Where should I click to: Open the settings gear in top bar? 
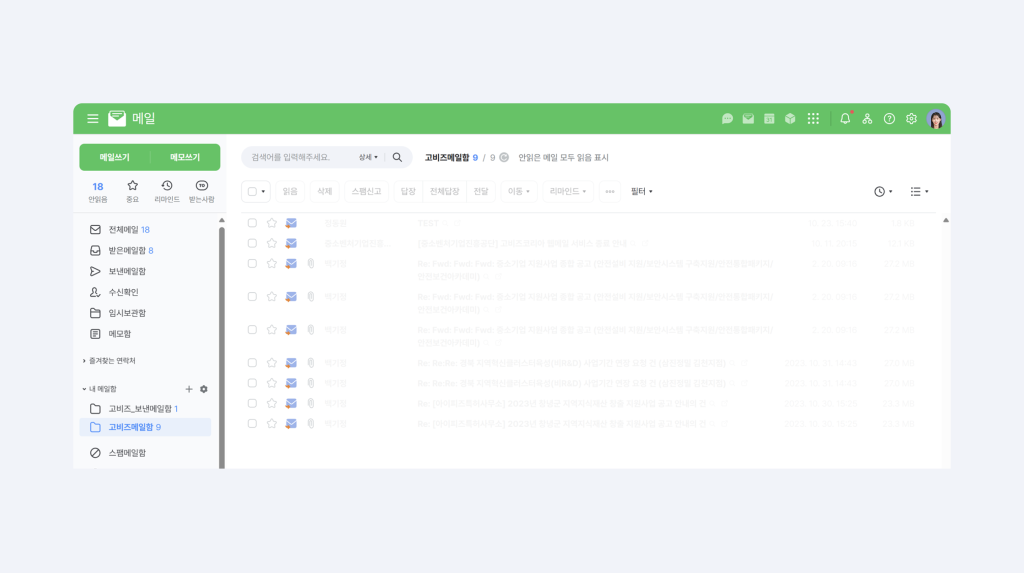(911, 119)
